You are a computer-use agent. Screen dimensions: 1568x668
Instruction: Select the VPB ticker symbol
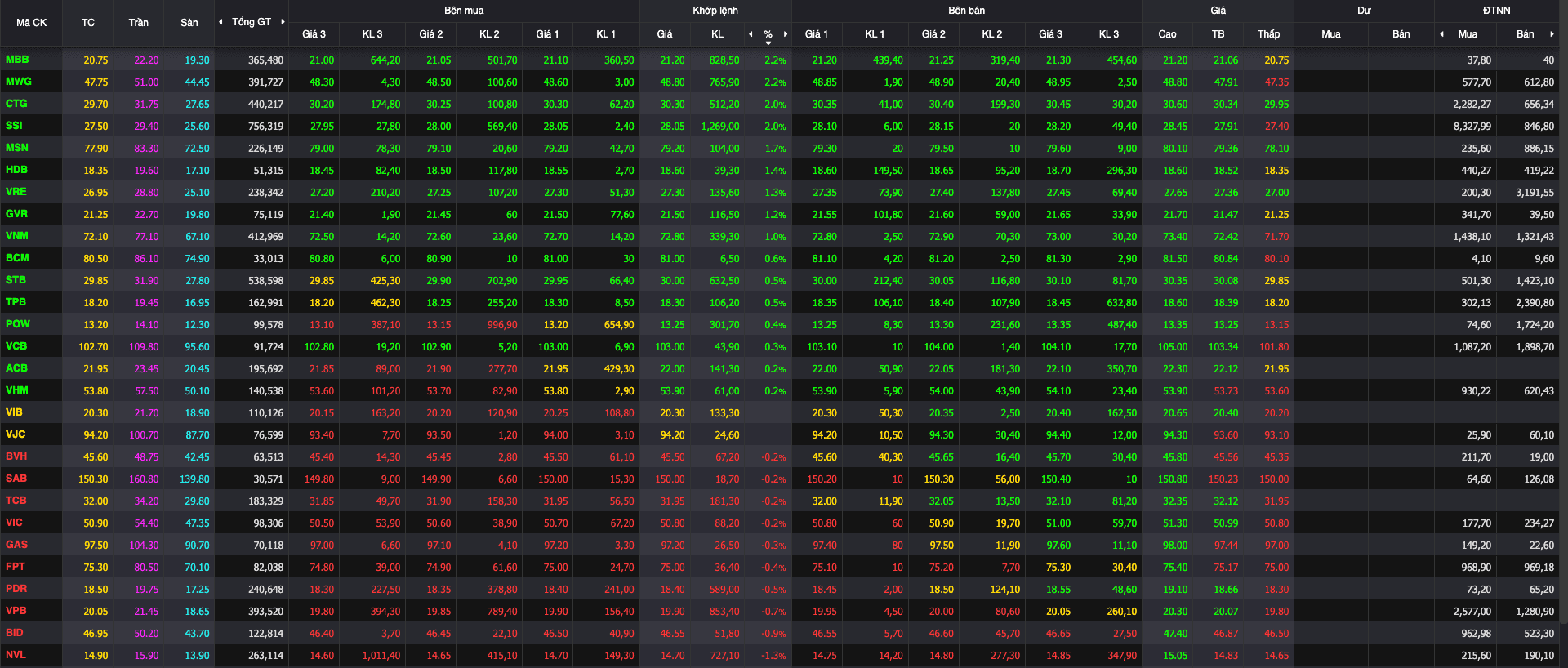point(16,611)
